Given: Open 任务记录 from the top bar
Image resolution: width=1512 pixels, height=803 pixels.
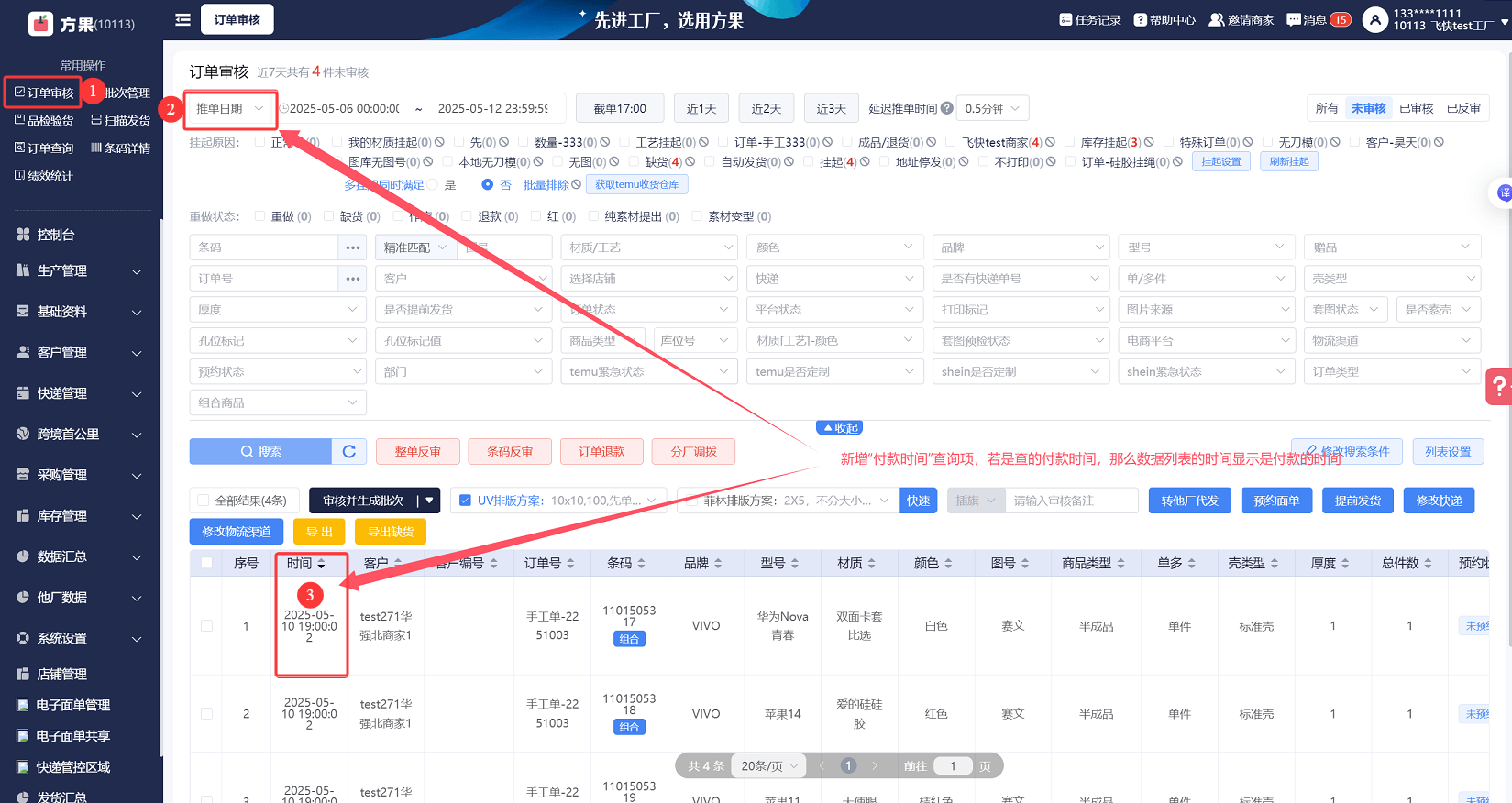Looking at the screenshot, I should pos(1090,19).
